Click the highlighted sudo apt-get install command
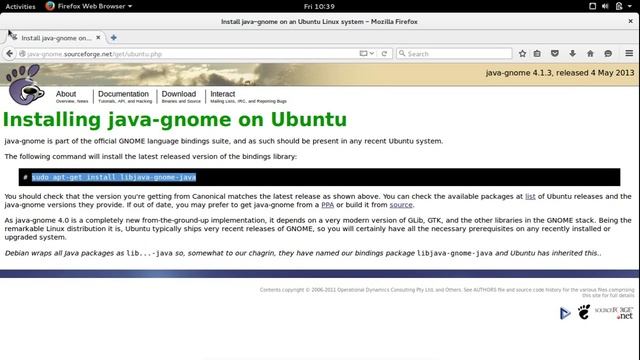Screen dimensions: 640x360 tap(114, 177)
